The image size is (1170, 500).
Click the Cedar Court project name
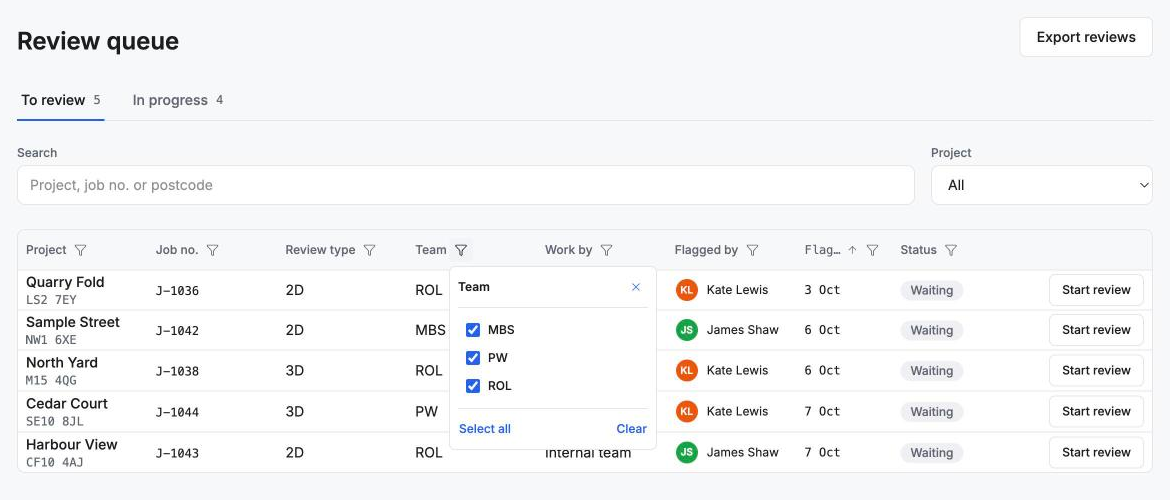67,404
